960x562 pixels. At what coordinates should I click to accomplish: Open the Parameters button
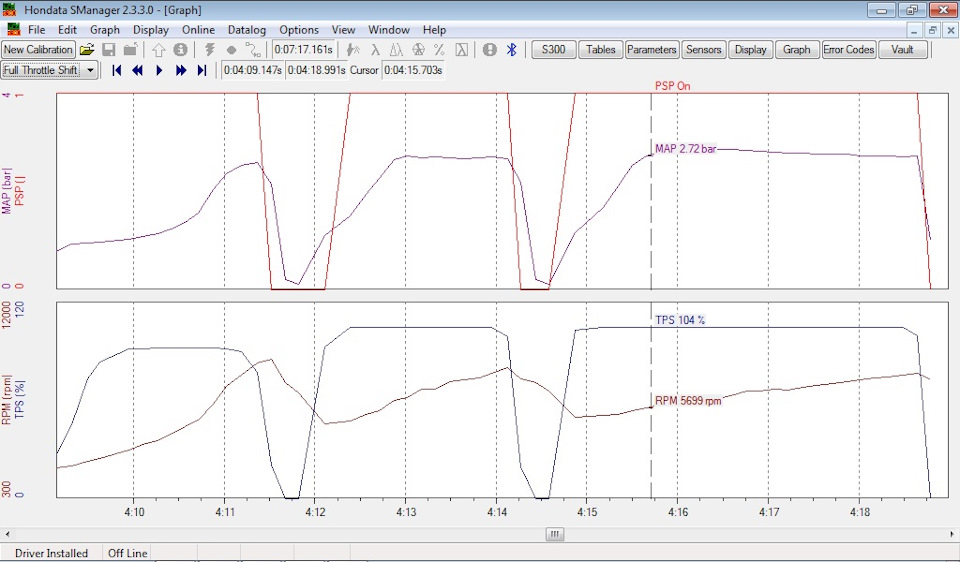click(651, 50)
